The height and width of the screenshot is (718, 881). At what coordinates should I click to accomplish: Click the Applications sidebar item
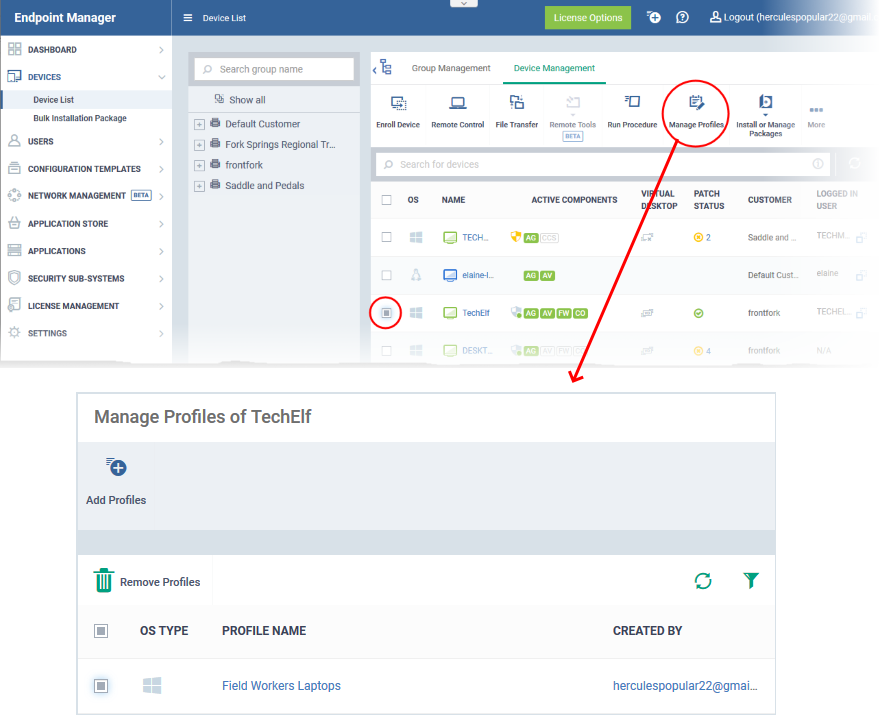[85, 251]
